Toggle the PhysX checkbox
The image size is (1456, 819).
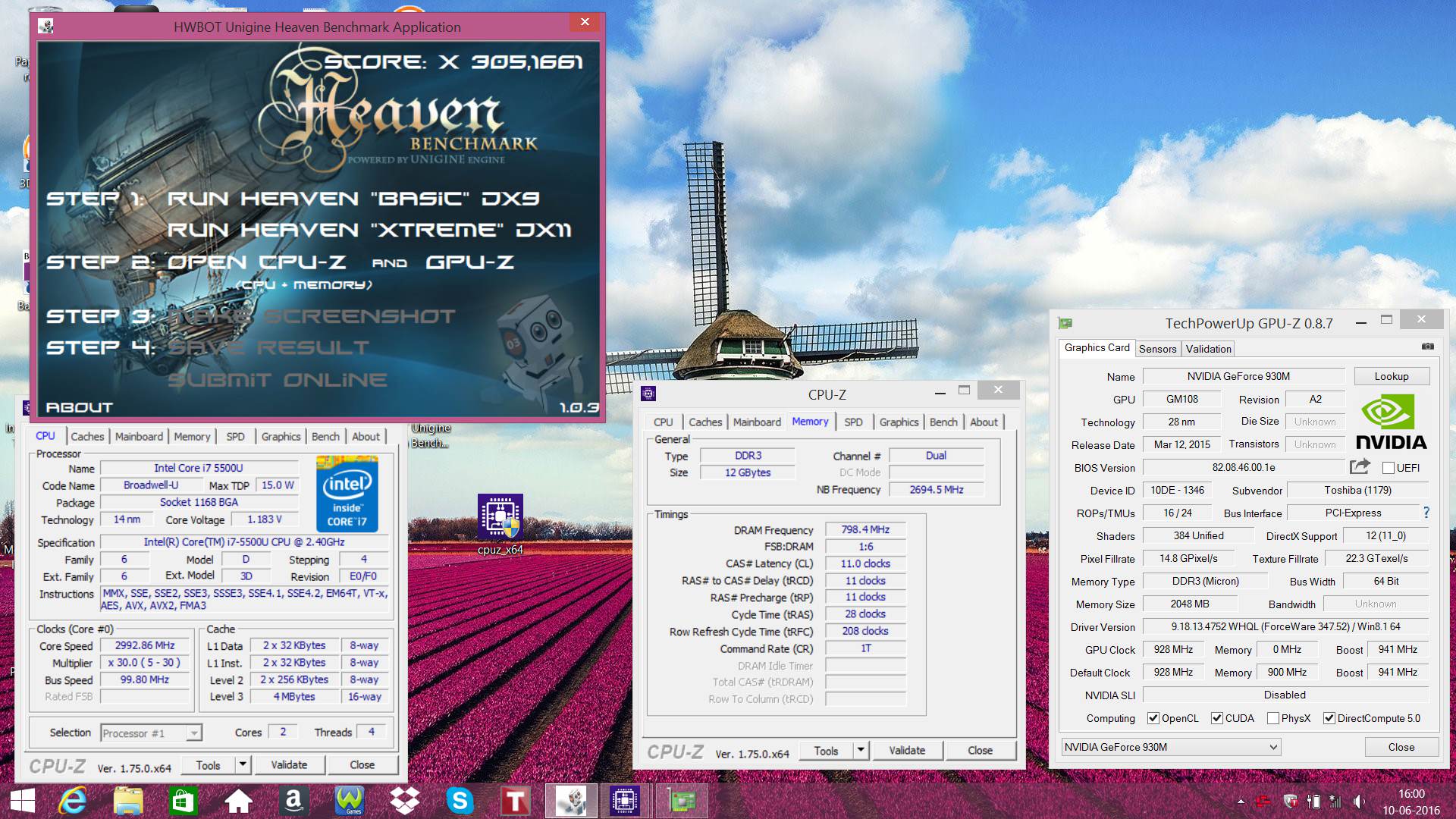[x=1273, y=718]
